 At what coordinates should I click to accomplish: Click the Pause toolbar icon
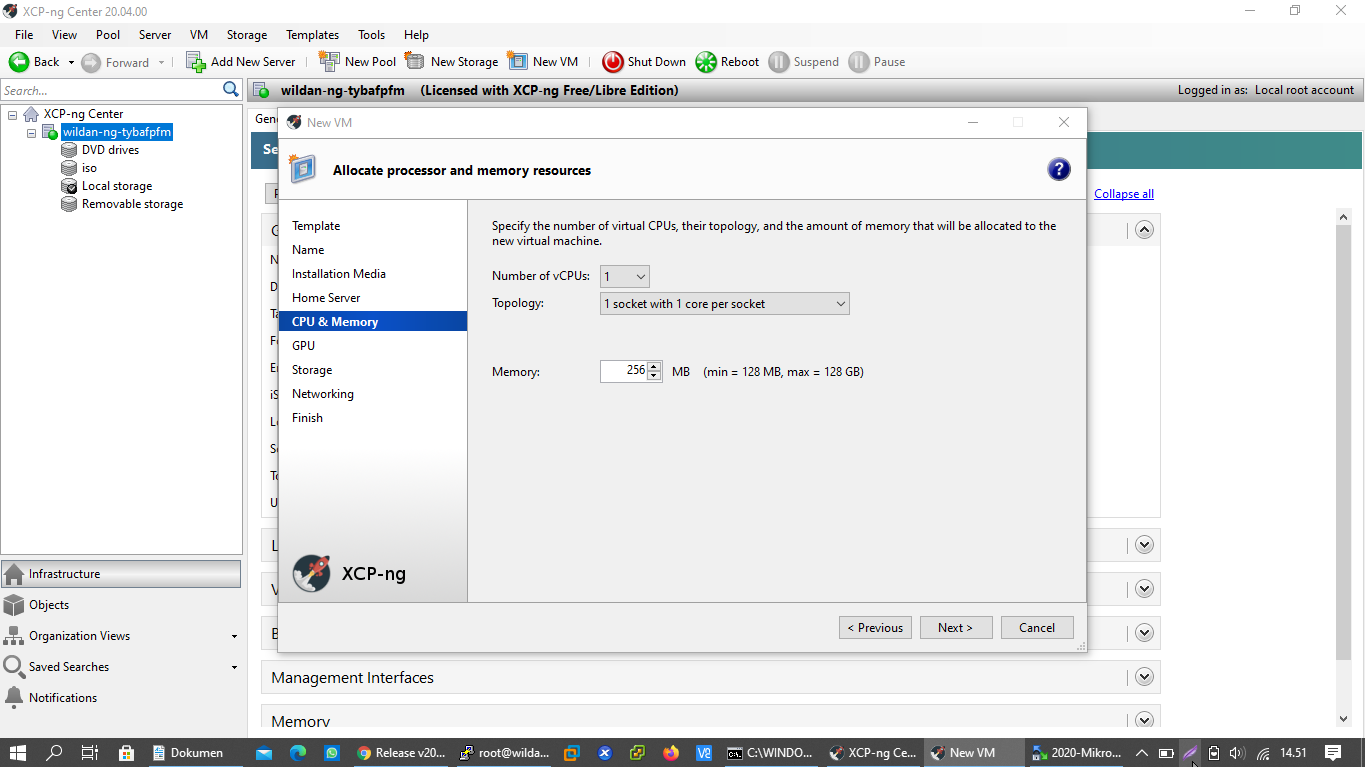[x=859, y=62]
